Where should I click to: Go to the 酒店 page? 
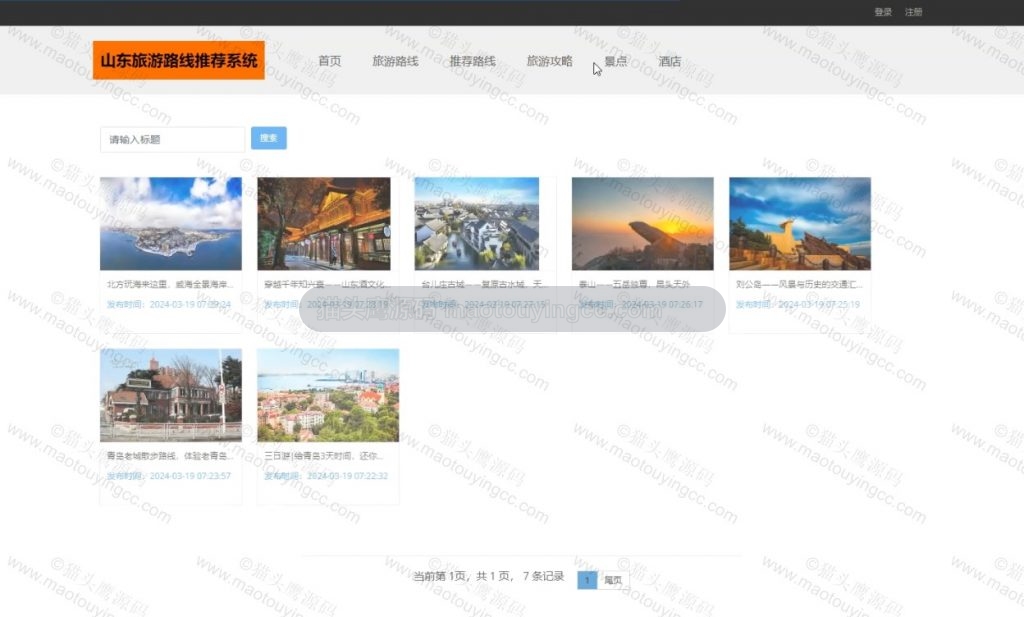pyautogui.click(x=669, y=61)
